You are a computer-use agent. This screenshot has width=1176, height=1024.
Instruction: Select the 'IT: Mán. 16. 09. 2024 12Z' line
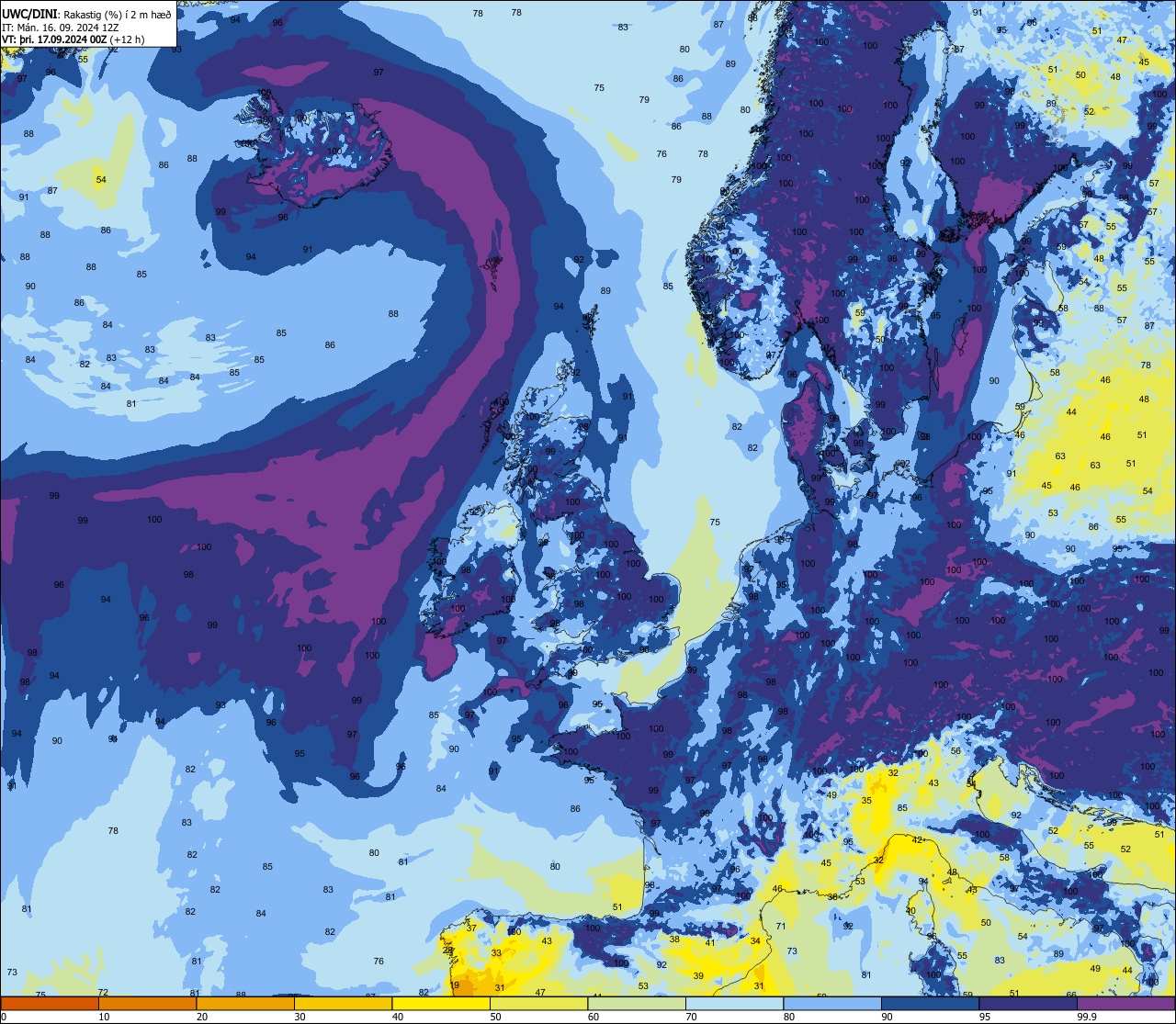point(61,28)
